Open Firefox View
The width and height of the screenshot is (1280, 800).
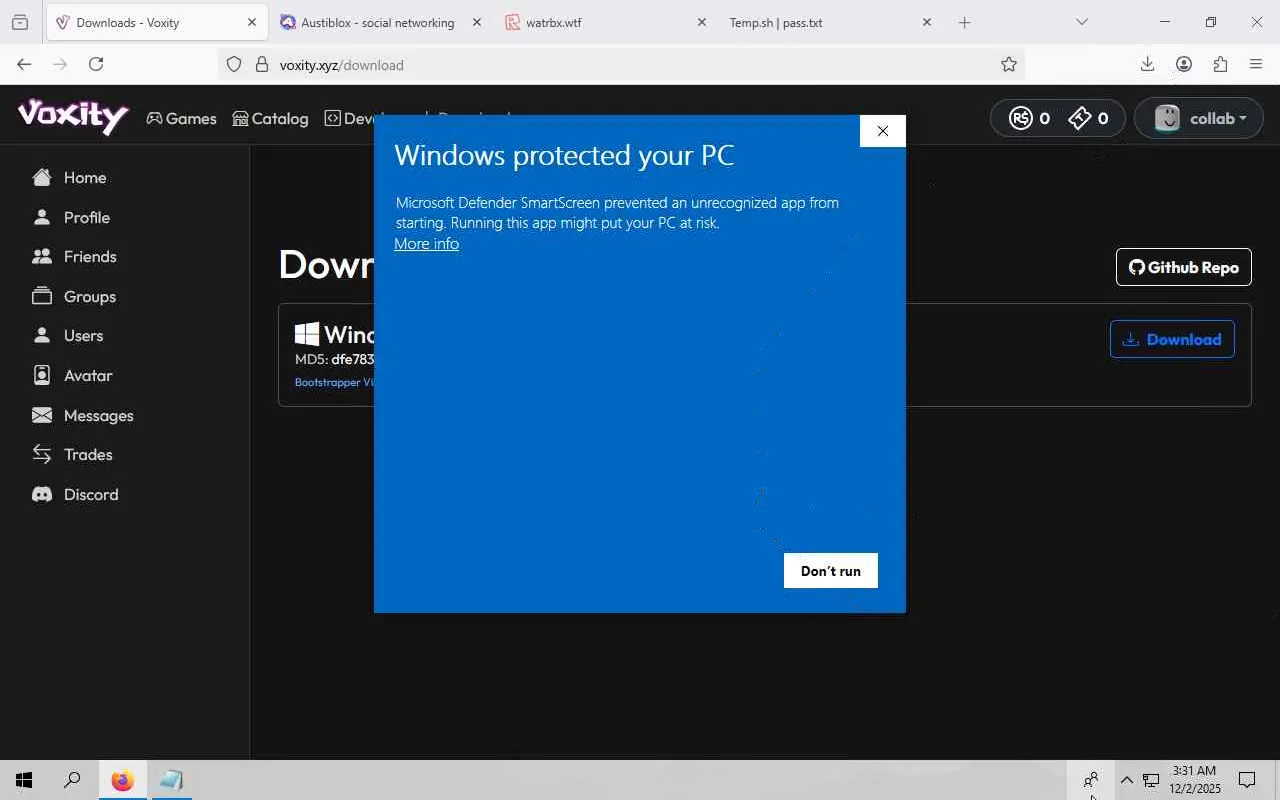20,22
